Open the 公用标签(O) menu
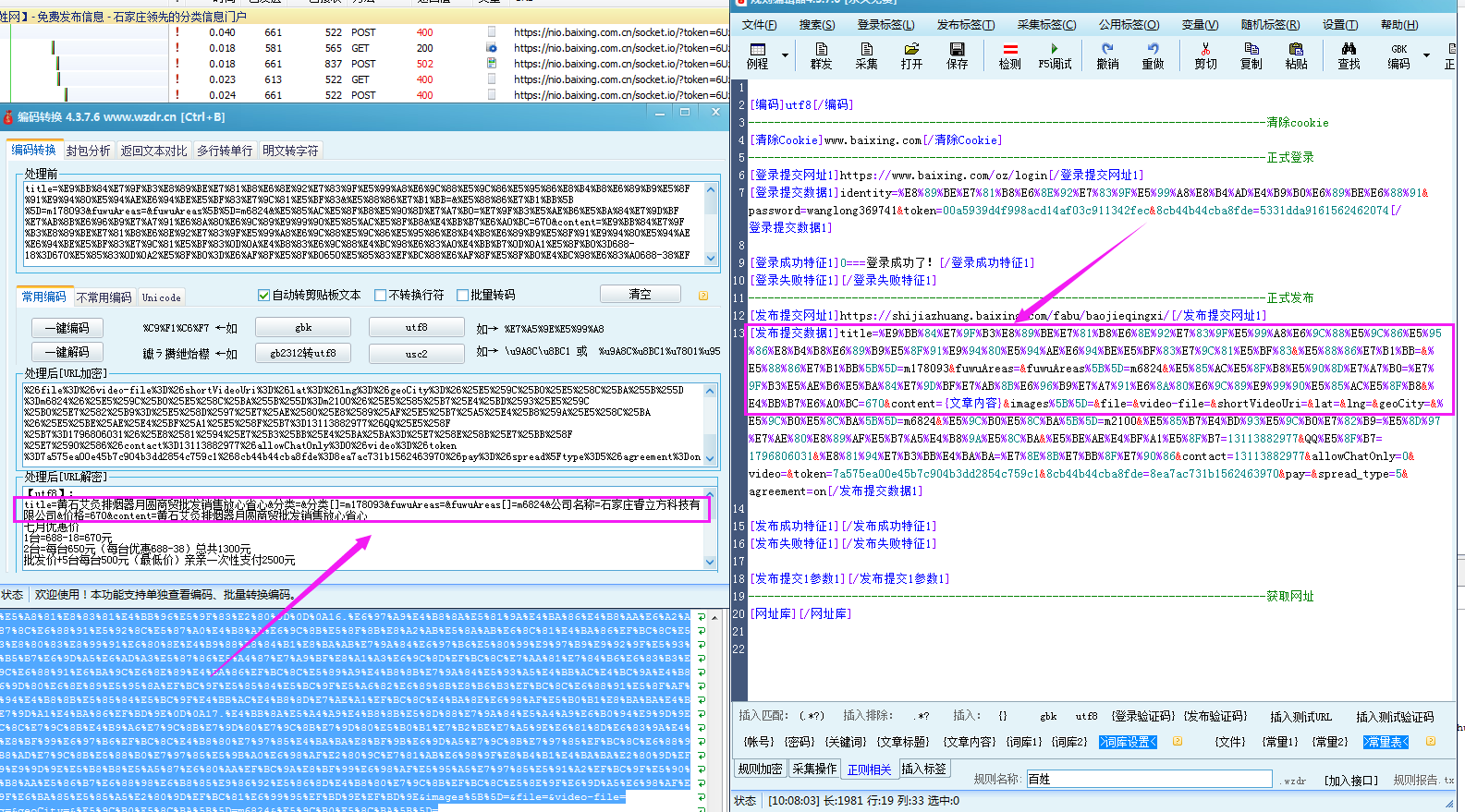This screenshot has width=1465, height=812. point(1129,25)
